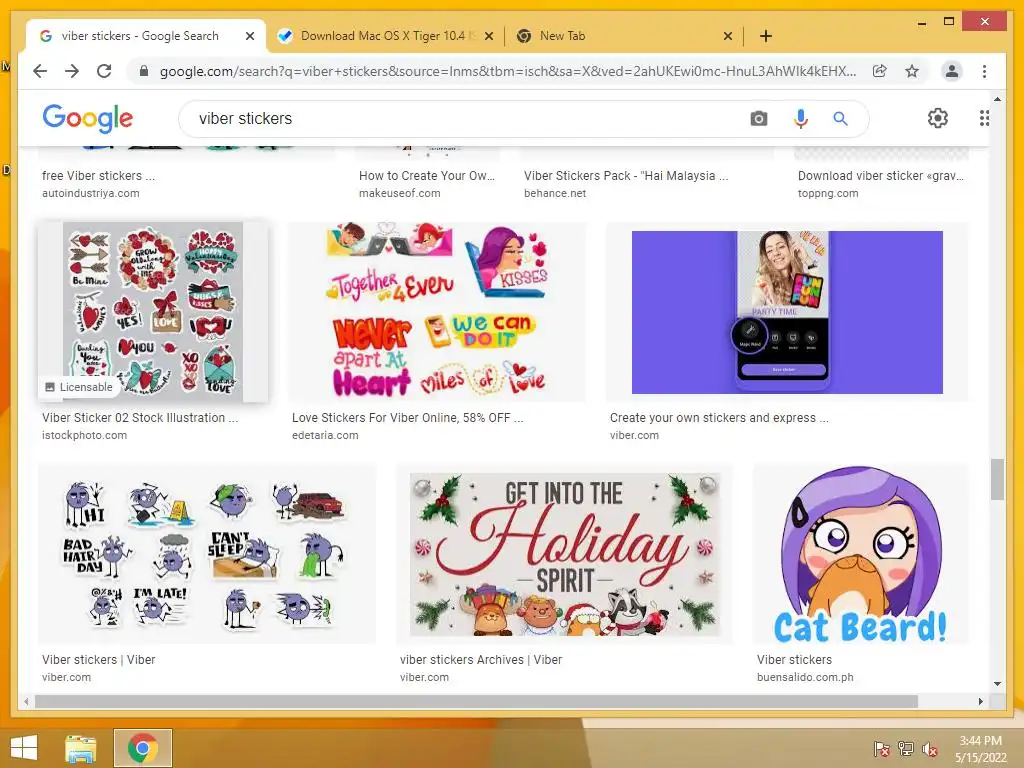This screenshot has width=1024, height=768.
Task: Click Chrome icon in the taskbar
Action: coord(143,748)
